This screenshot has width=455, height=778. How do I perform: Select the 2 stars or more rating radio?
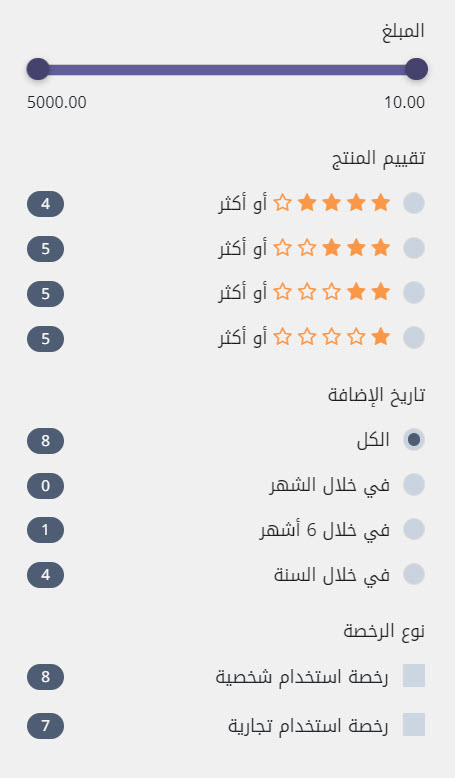(x=413, y=293)
